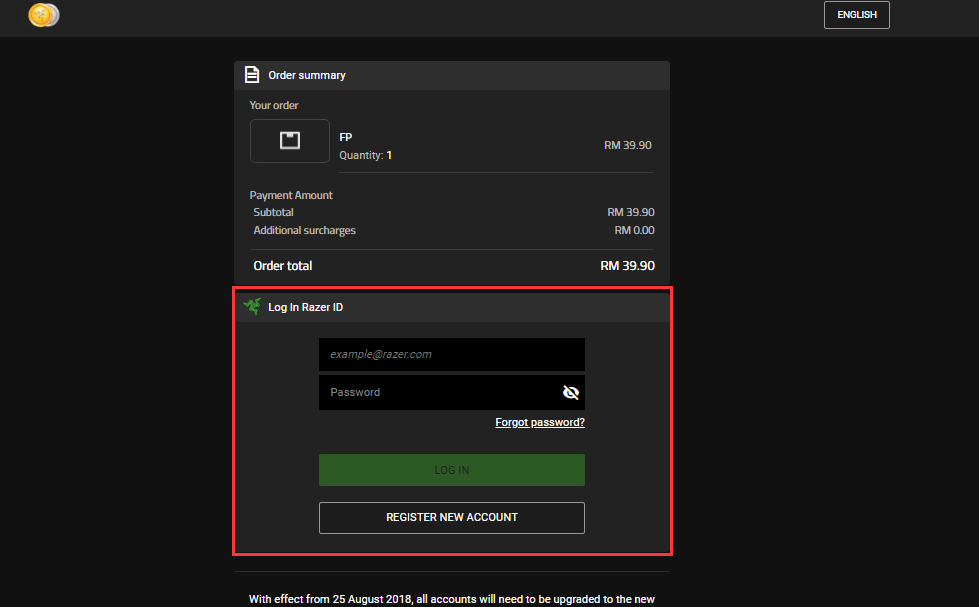The width and height of the screenshot is (979, 607).
Task: Focus the example@razer.com email field
Action: 452,354
